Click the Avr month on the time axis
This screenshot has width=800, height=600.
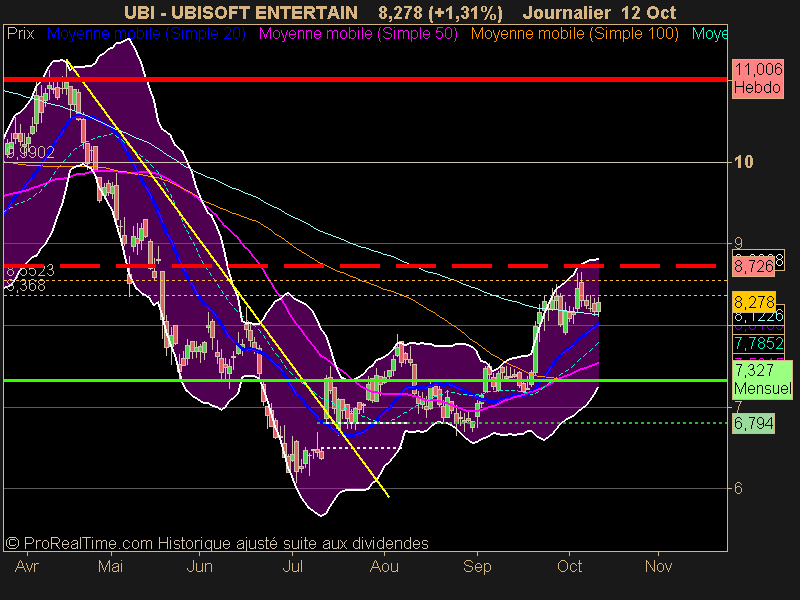27,566
